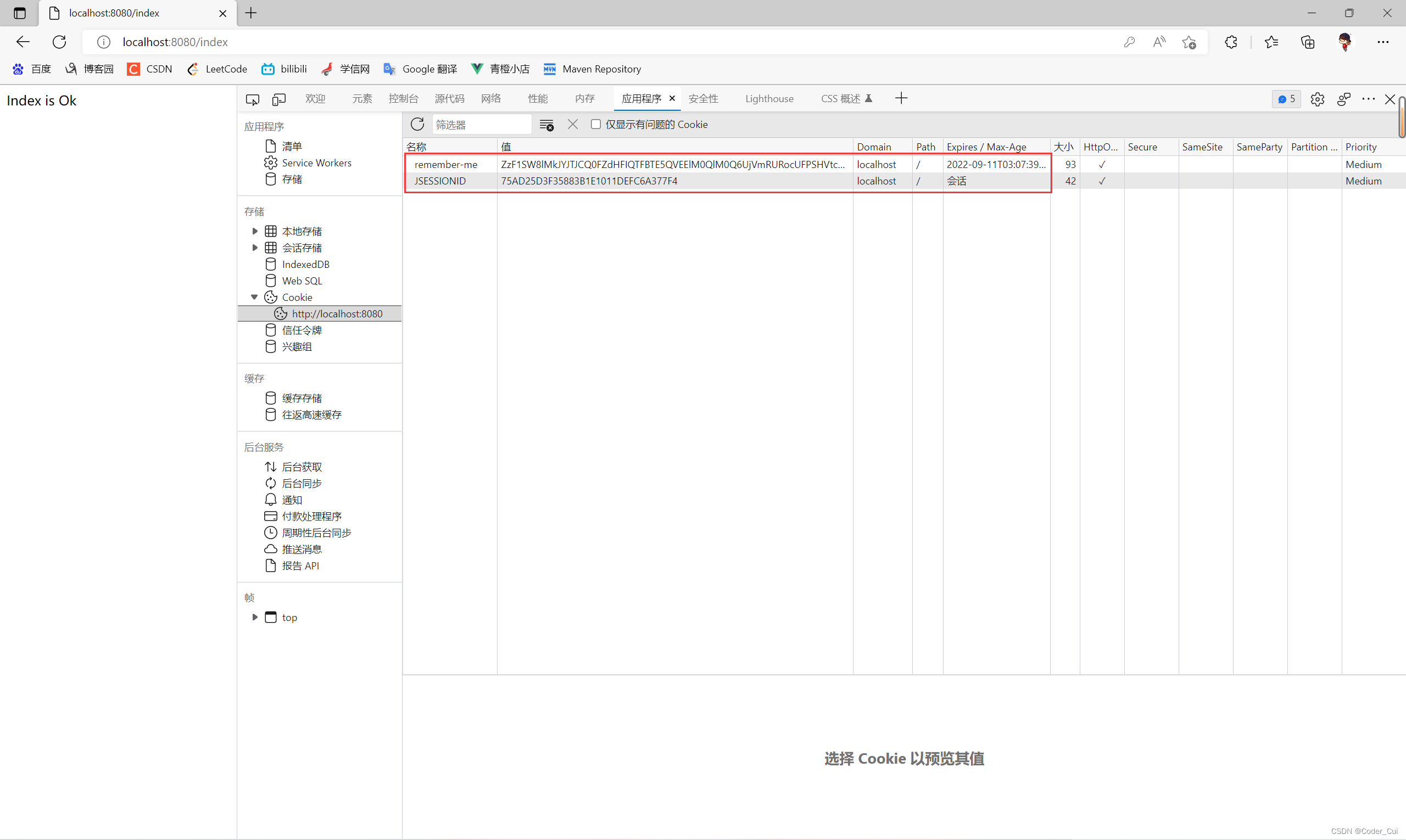
Task: Go back with the browser arrow
Action: 23,42
